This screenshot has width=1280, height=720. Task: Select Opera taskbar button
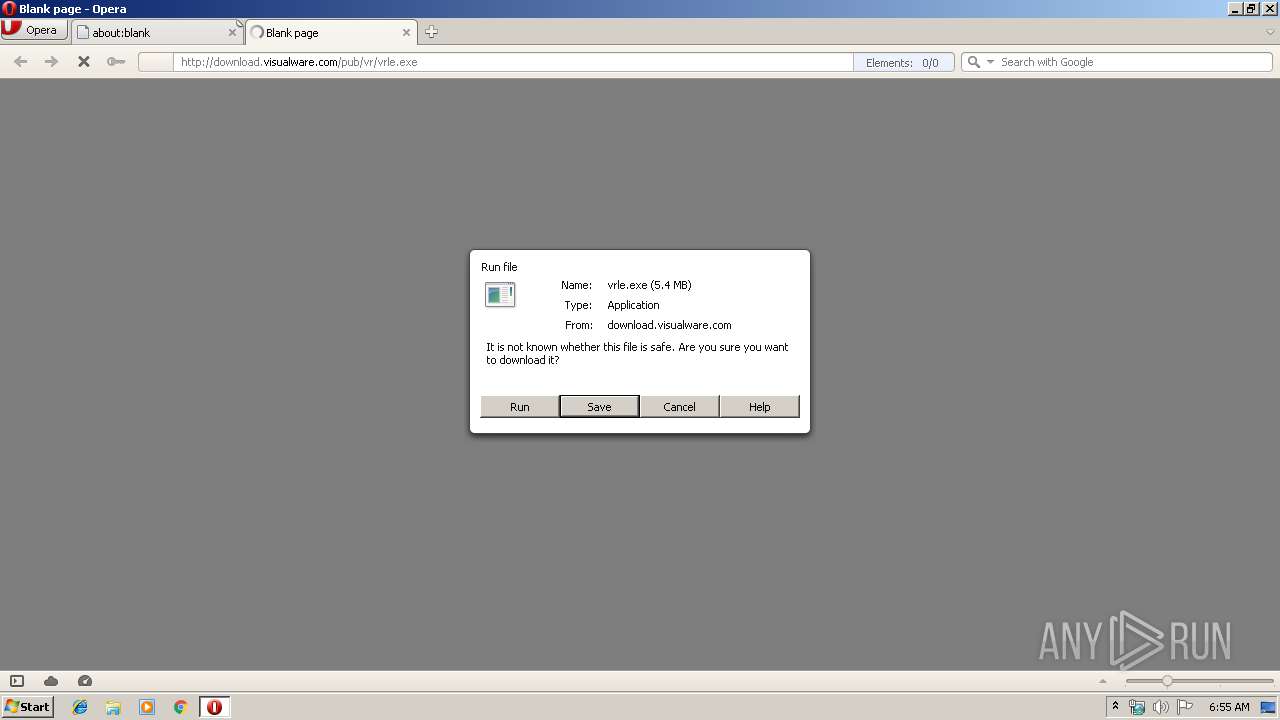pos(214,707)
